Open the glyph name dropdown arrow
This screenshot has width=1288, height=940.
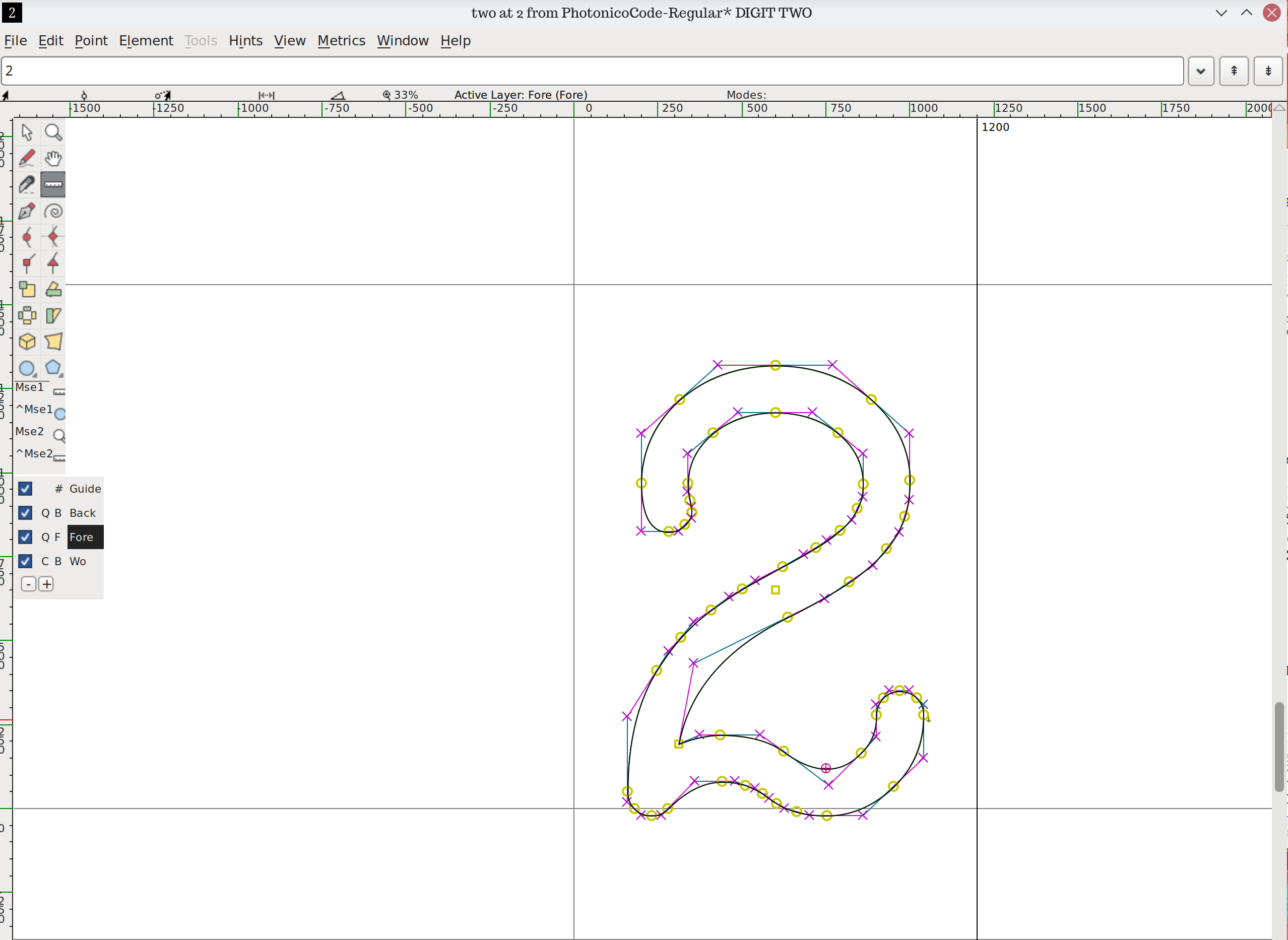tap(1201, 71)
